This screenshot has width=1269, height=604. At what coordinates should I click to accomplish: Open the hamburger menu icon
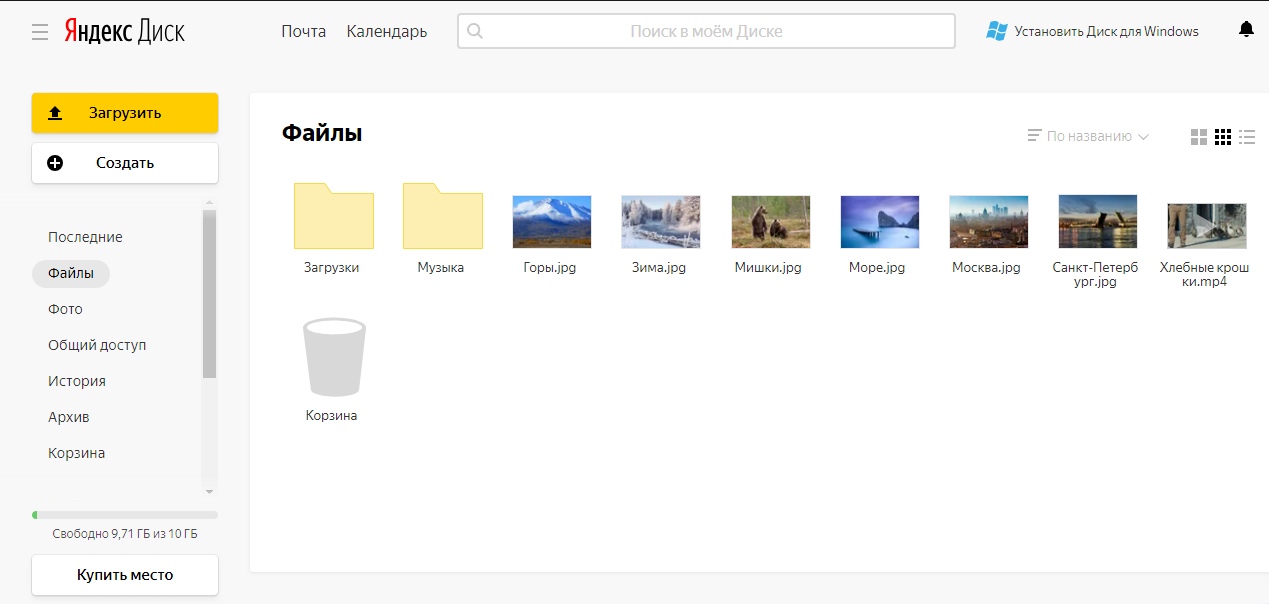(40, 32)
